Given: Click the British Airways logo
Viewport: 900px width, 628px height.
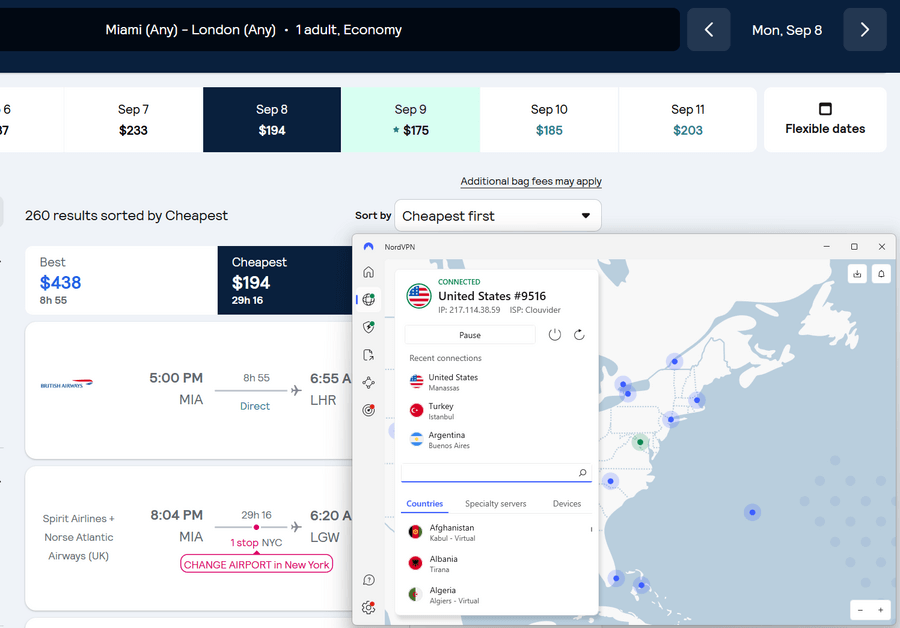Looking at the screenshot, I should point(67,383).
